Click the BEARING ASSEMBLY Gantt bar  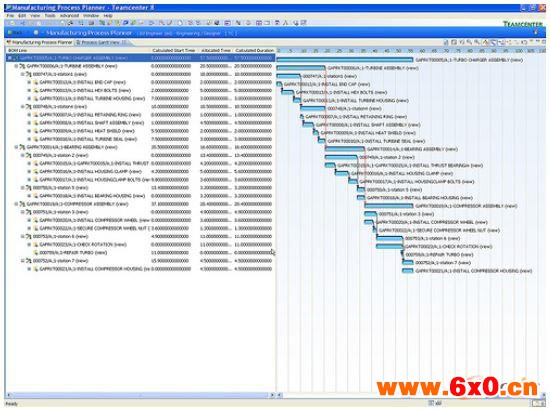345,149
